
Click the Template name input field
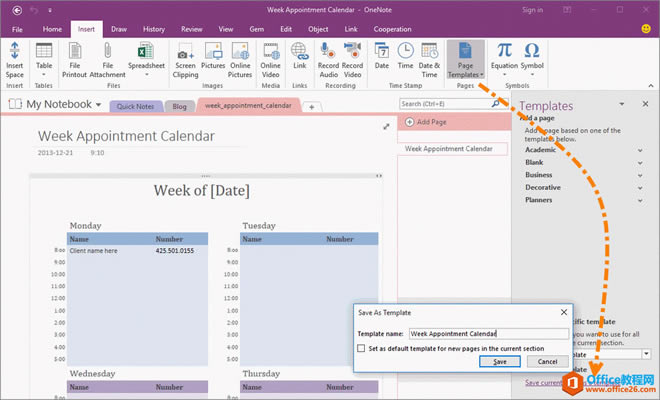click(489, 333)
